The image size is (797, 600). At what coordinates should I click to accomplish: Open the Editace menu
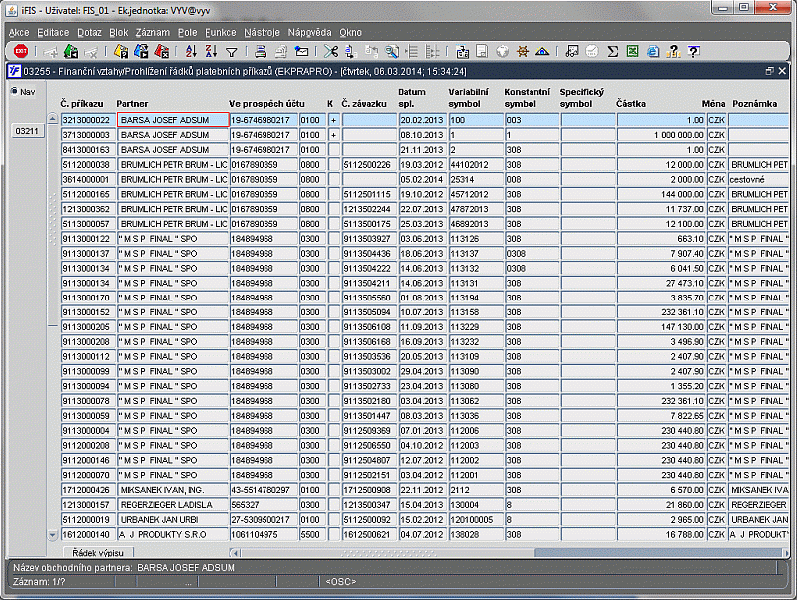[x=53, y=33]
